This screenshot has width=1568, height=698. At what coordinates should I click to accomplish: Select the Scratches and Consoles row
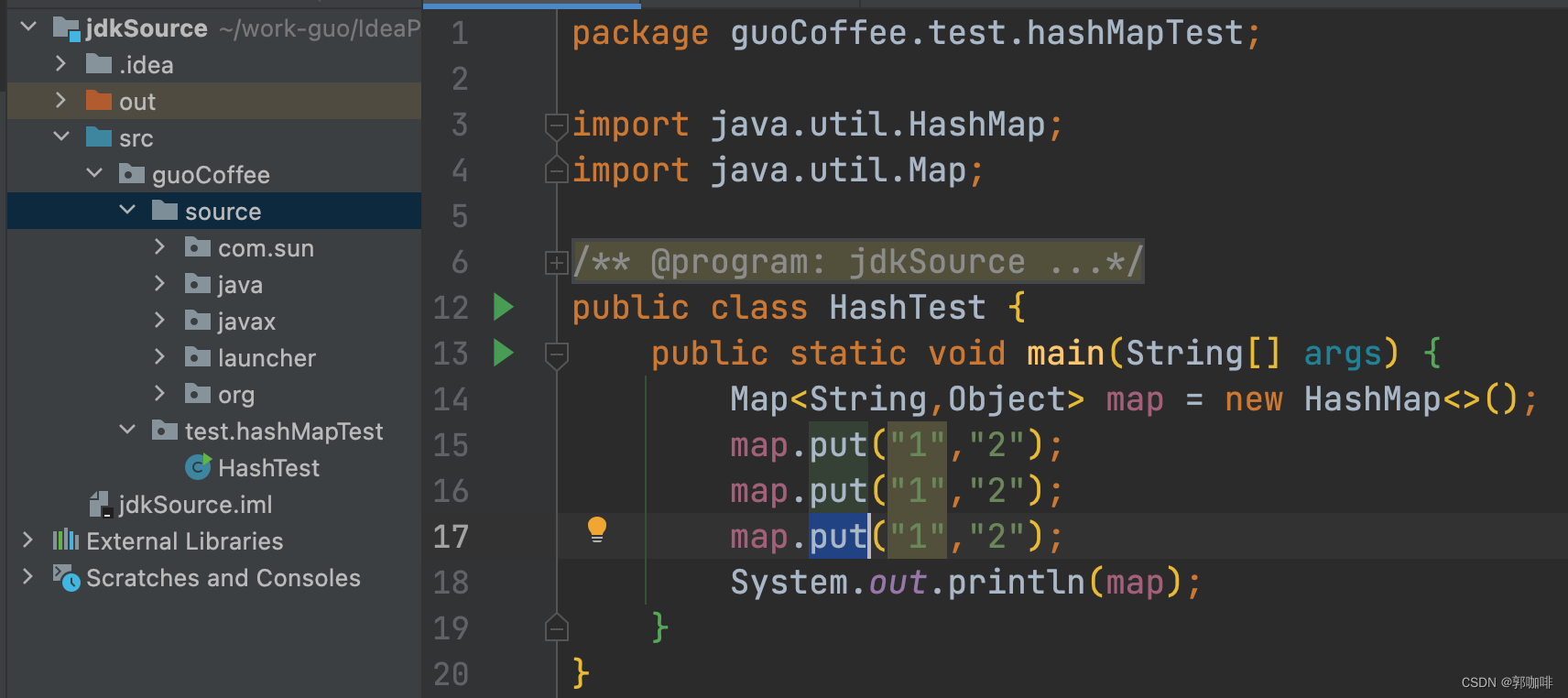pyautogui.click(x=214, y=577)
